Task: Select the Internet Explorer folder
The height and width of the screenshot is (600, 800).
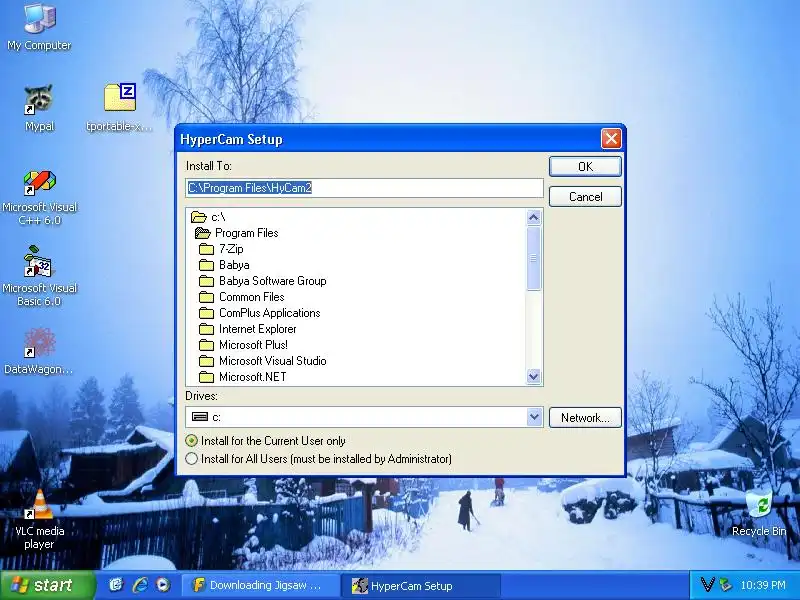Action: [247, 329]
